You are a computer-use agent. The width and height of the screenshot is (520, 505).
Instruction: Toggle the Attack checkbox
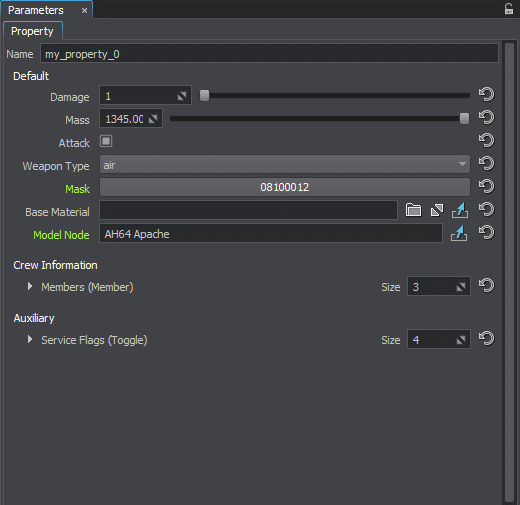(x=106, y=141)
